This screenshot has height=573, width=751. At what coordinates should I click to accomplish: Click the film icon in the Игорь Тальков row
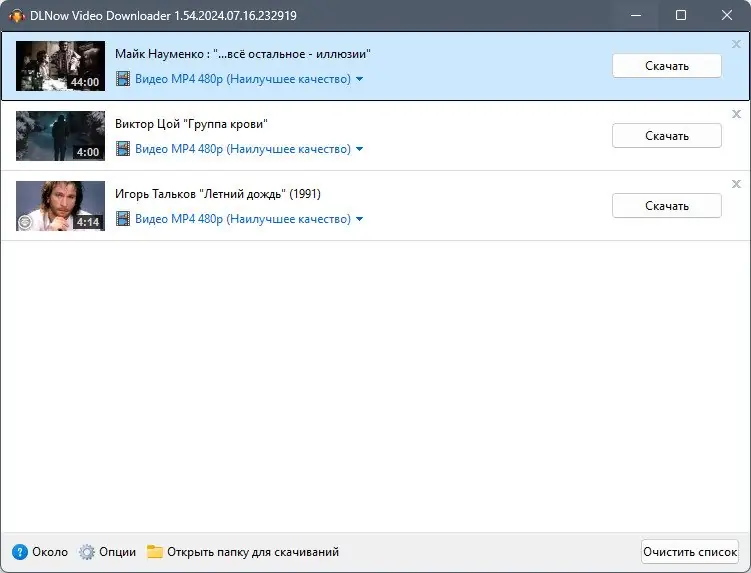tap(123, 218)
